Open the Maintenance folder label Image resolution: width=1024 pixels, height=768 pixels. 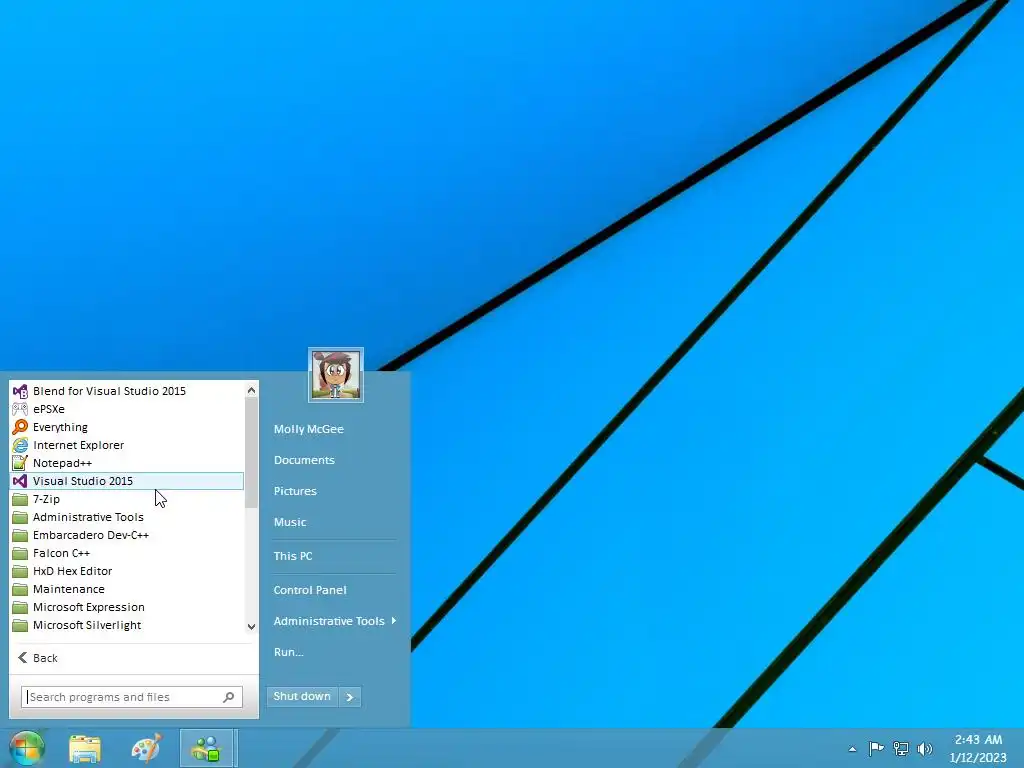coord(69,589)
